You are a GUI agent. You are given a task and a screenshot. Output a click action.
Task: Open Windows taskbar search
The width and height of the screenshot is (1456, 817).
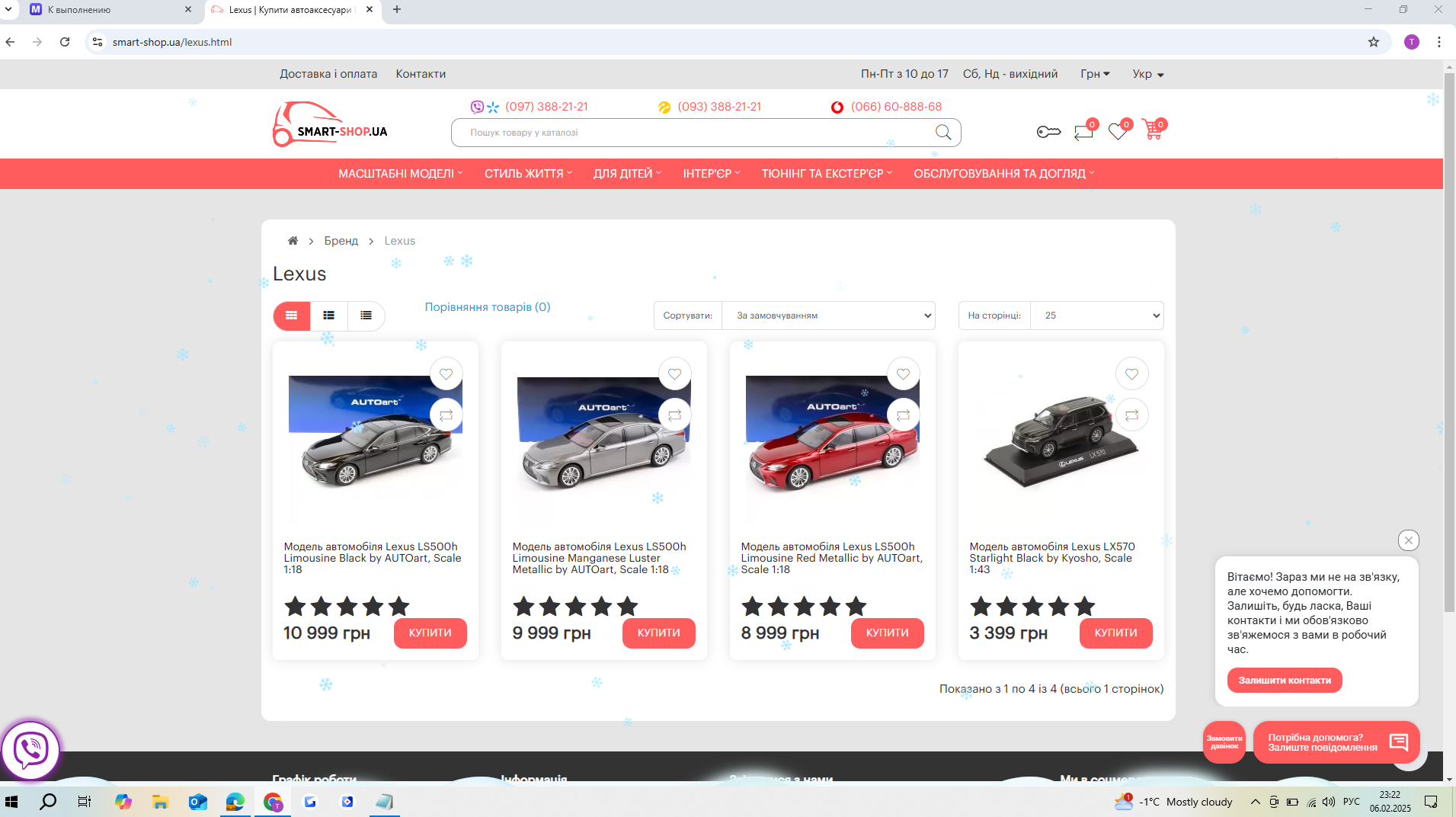[x=48, y=802]
